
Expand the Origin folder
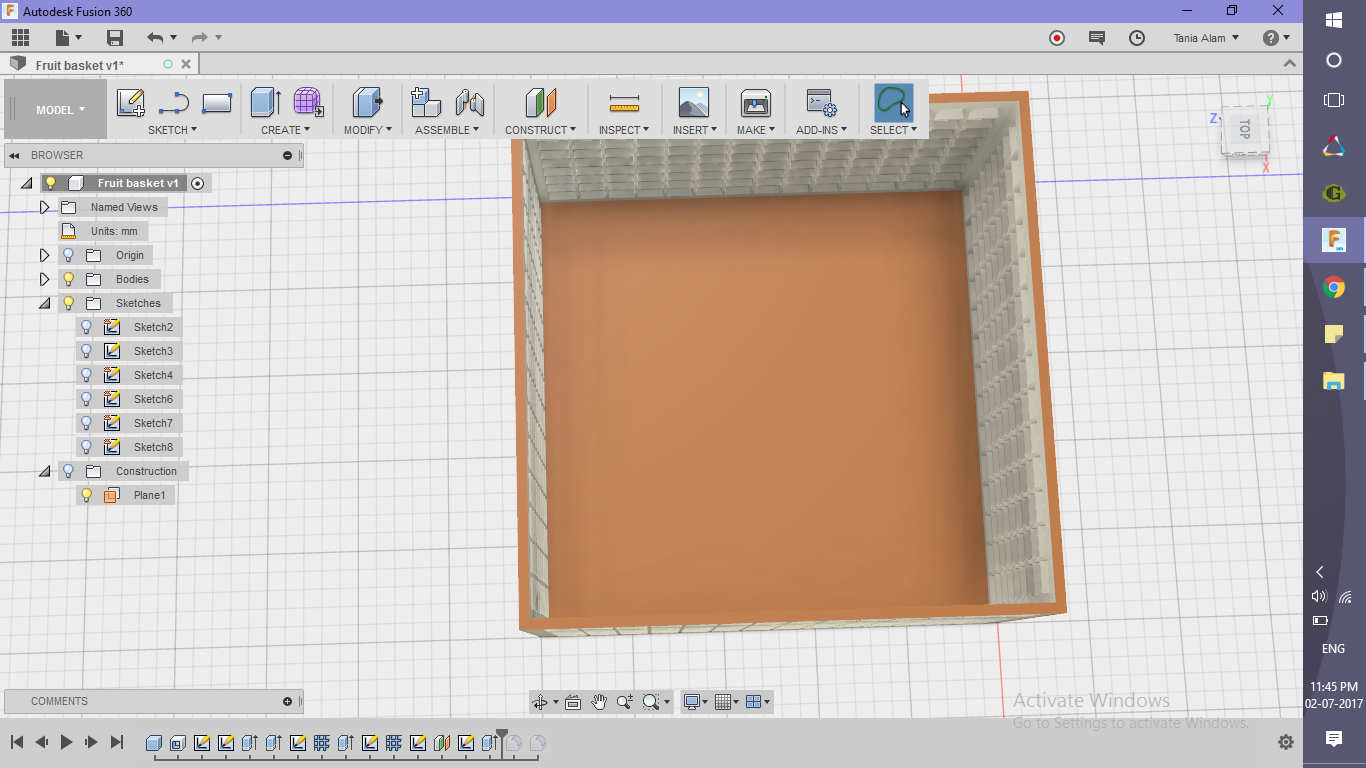(44, 255)
